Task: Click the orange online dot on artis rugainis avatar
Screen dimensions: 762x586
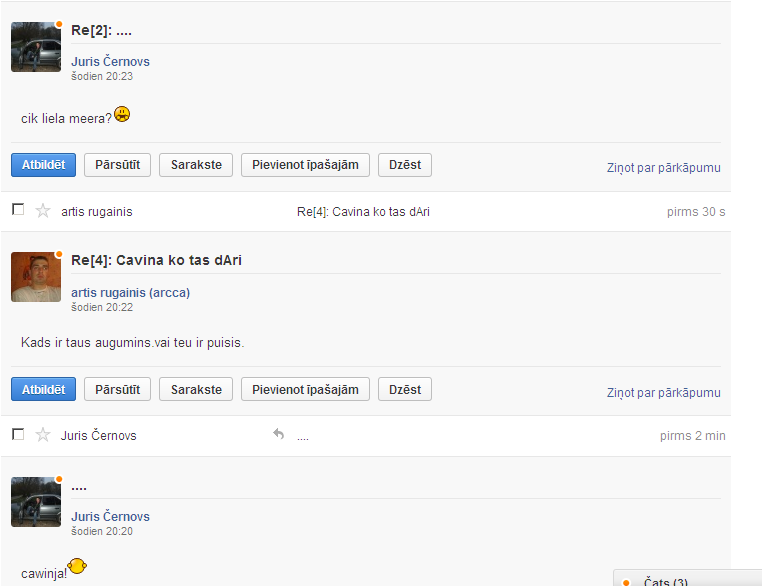Action: coord(59,254)
